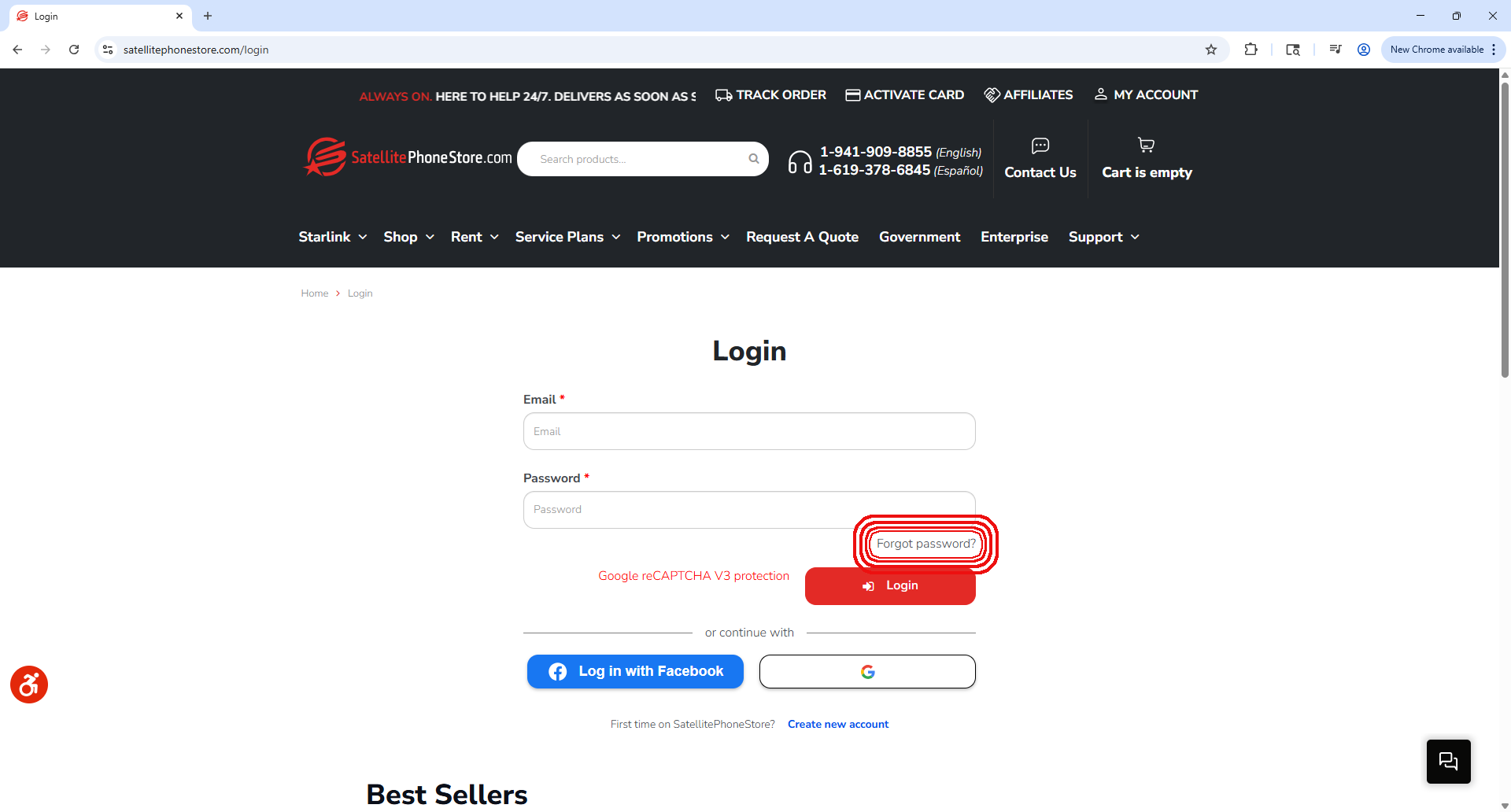Click Home breadcrumb link

click(315, 293)
